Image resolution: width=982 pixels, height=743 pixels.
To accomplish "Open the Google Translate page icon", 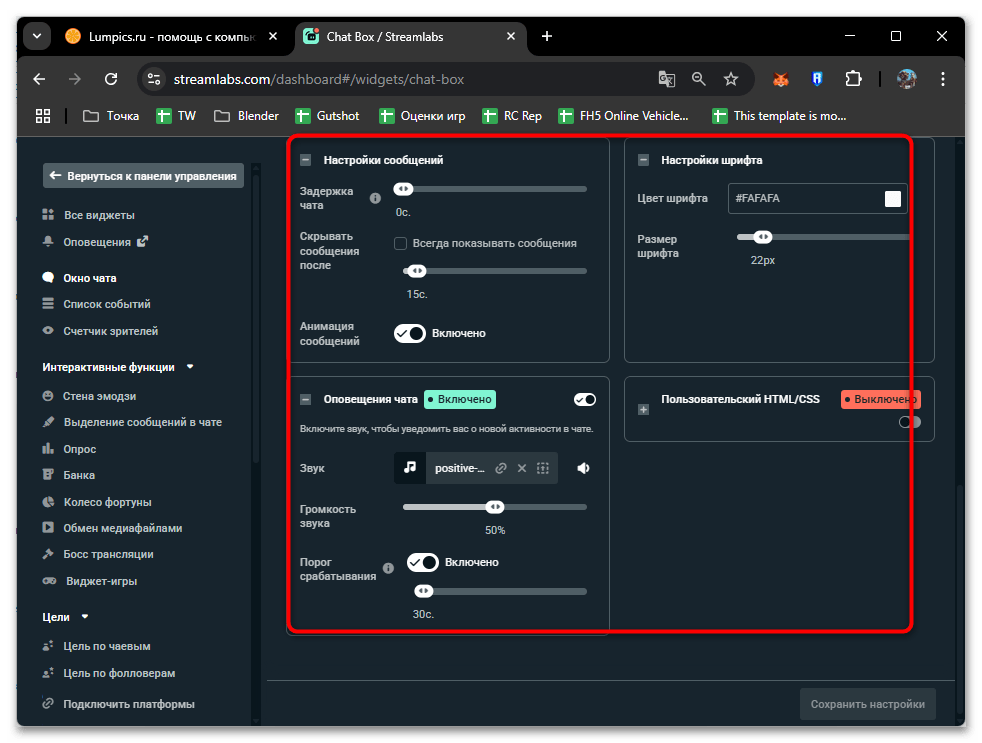I will (x=666, y=79).
